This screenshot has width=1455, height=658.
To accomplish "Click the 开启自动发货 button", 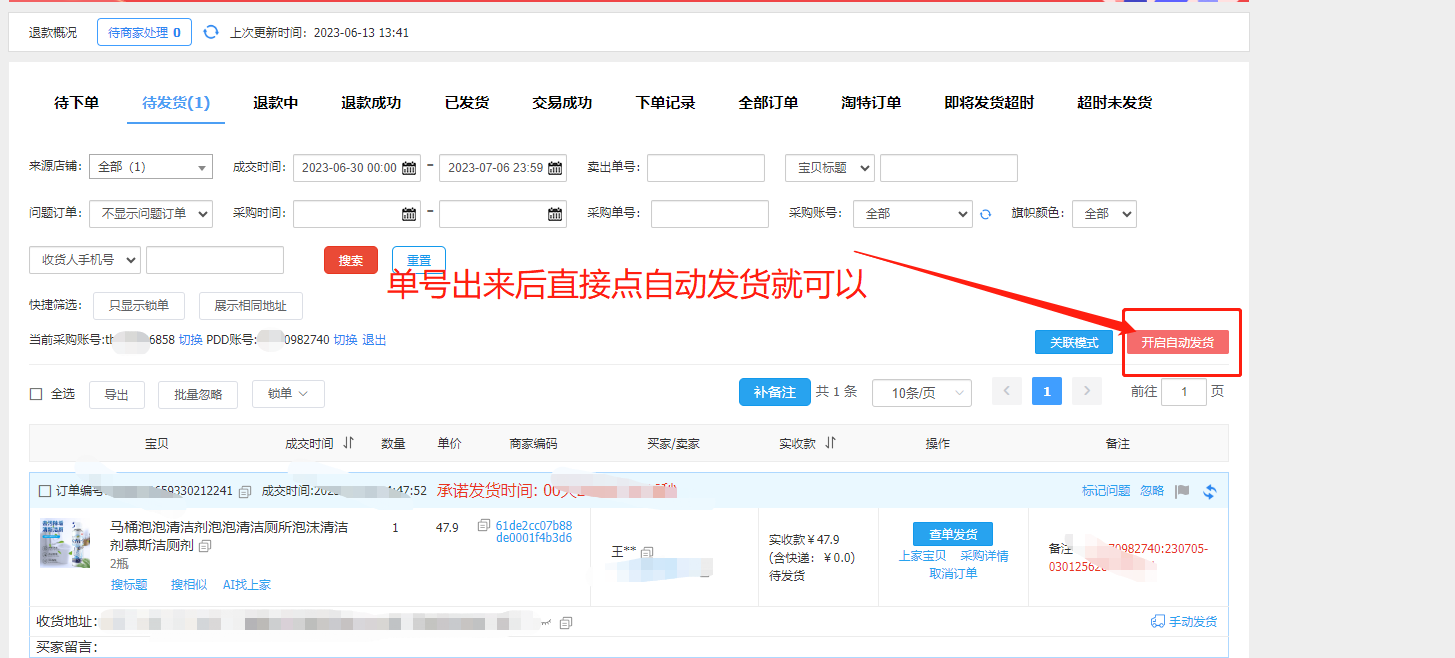I will coord(1177,342).
